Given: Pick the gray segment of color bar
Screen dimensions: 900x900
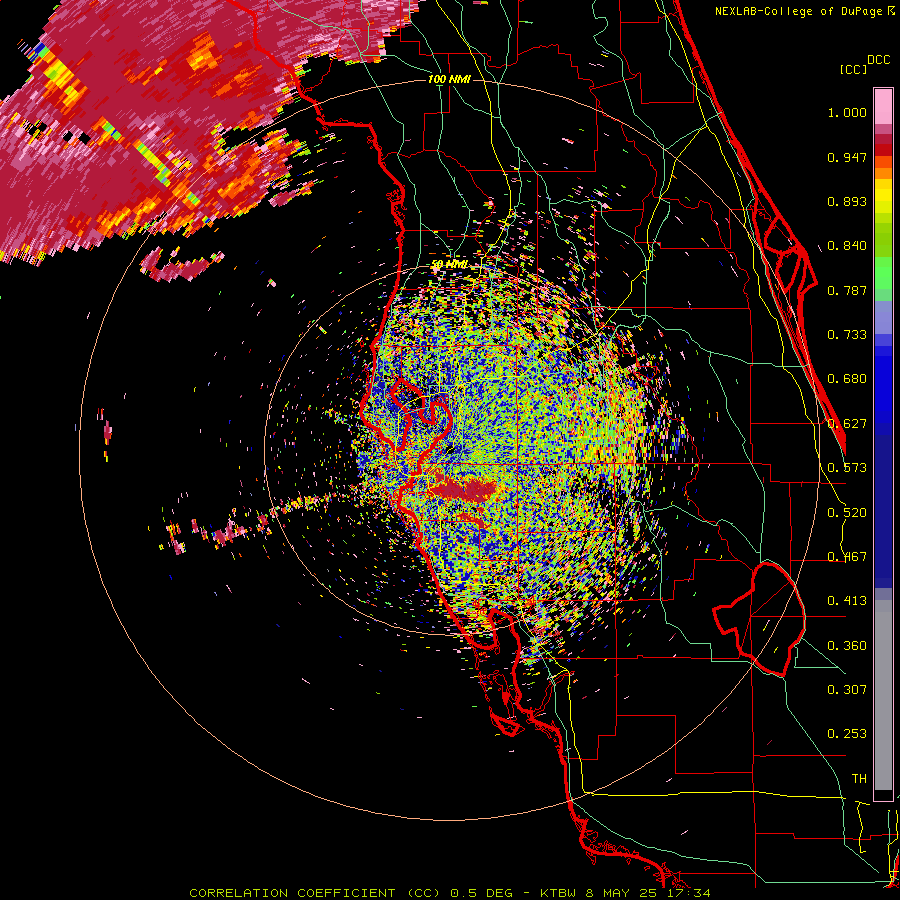Looking at the screenshot, I should [x=883, y=695].
